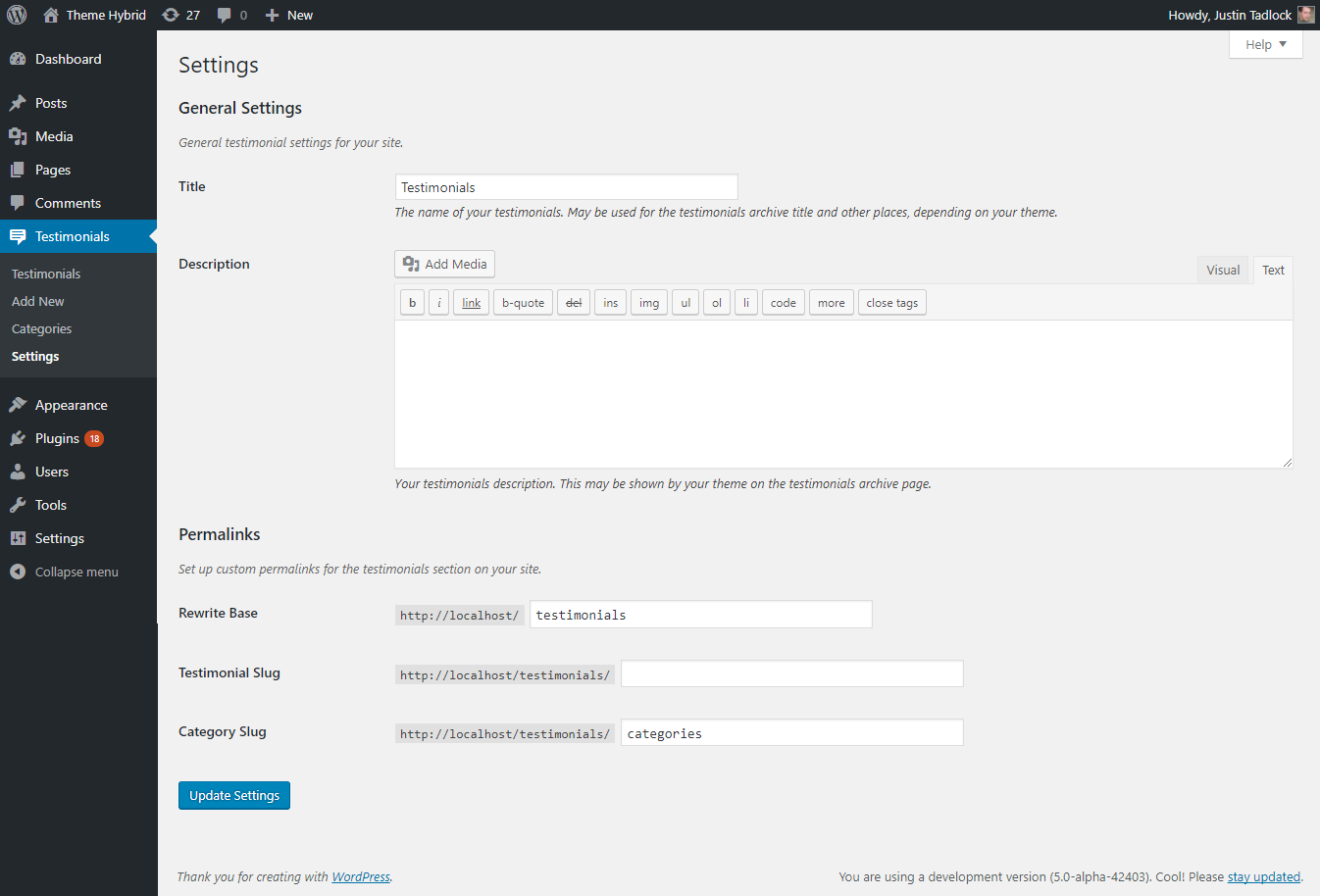Click the Users person icon
The height and width of the screenshot is (896, 1320).
[18, 472]
